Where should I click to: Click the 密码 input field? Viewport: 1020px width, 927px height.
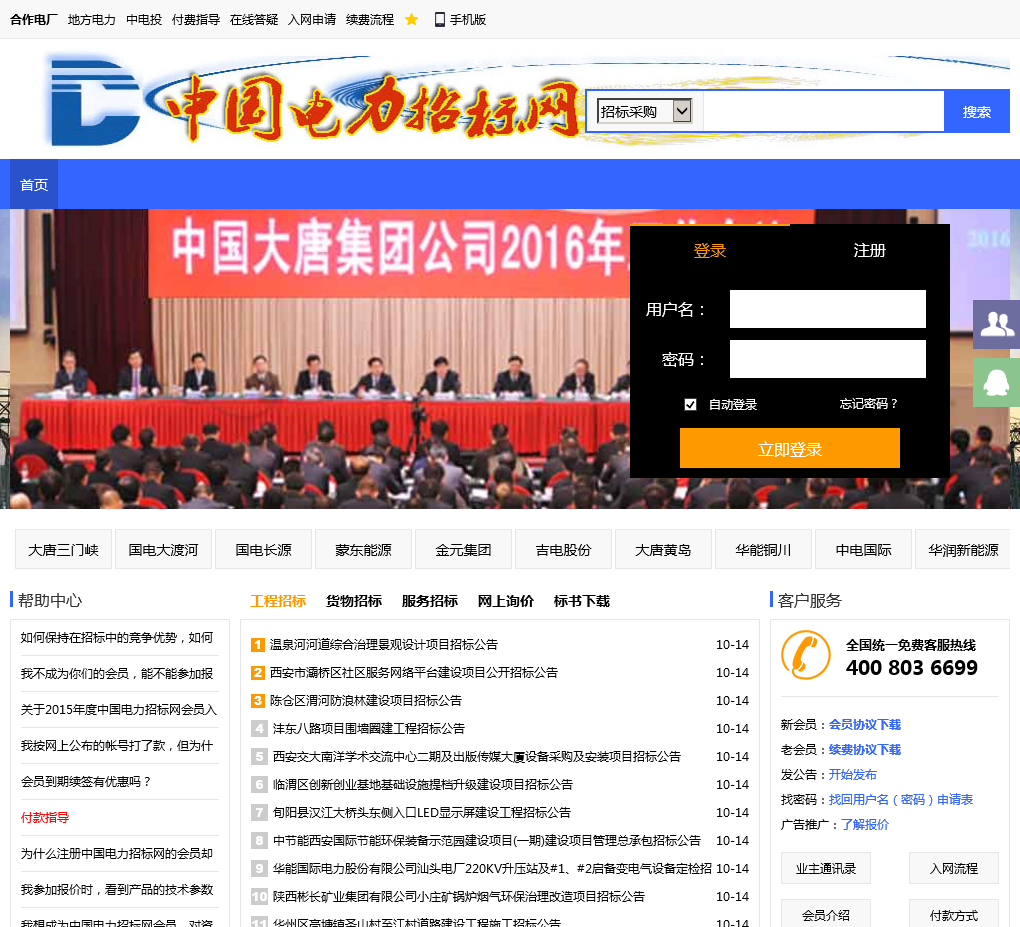827,359
